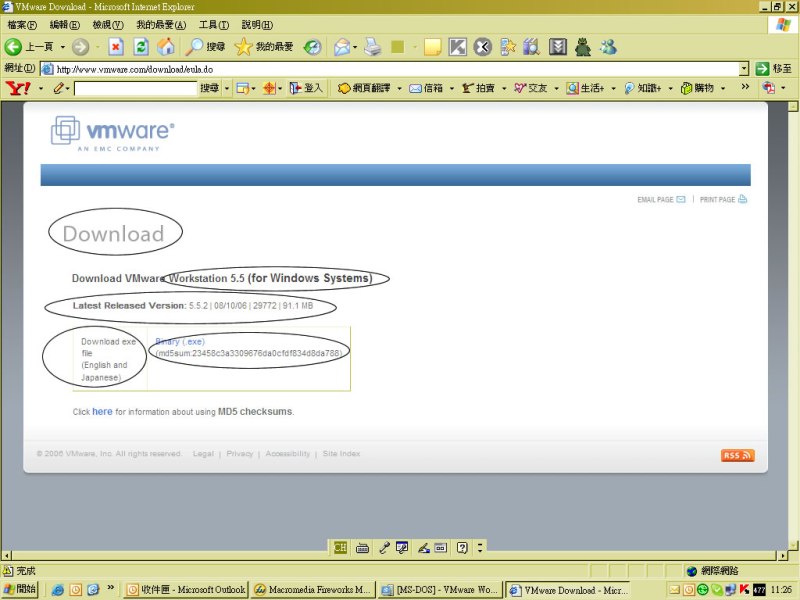Click the Print printer toolbar icon
The width and height of the screenshot is (800, 600).
tap(373, 47)
